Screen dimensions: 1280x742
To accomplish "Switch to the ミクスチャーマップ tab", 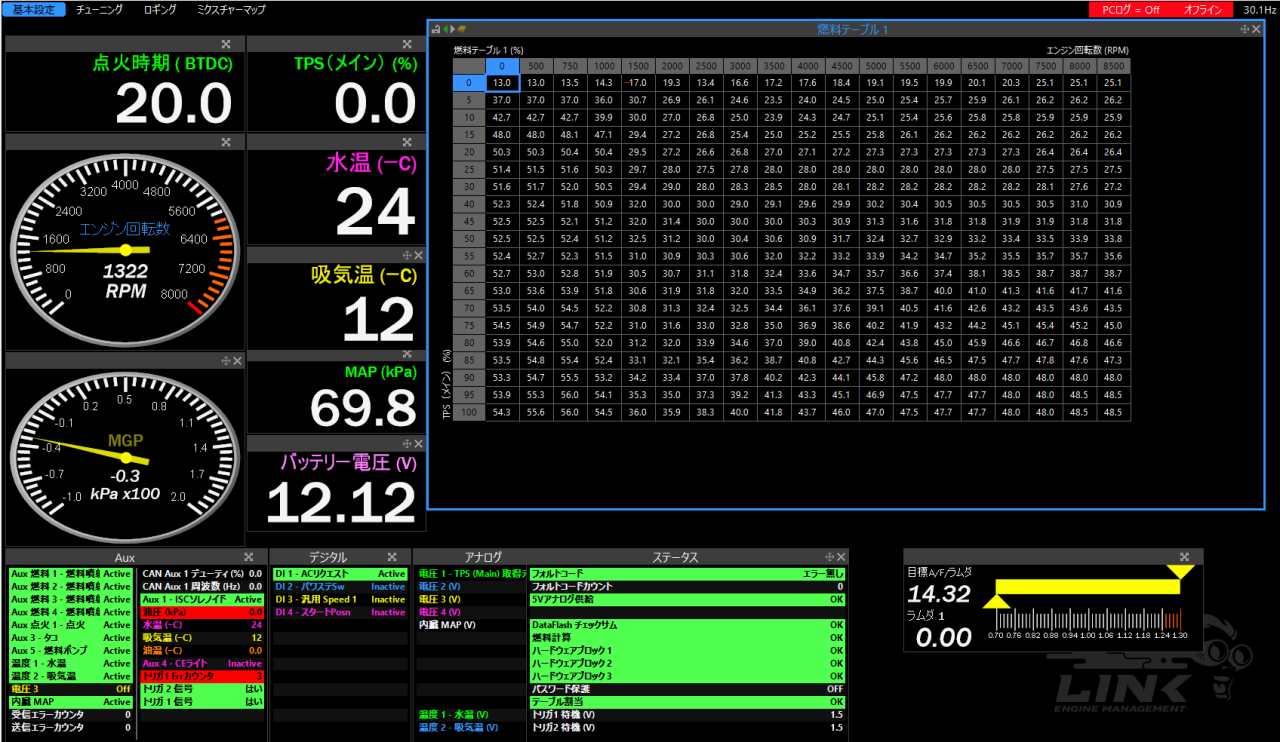I will click(x=232, y=9).
